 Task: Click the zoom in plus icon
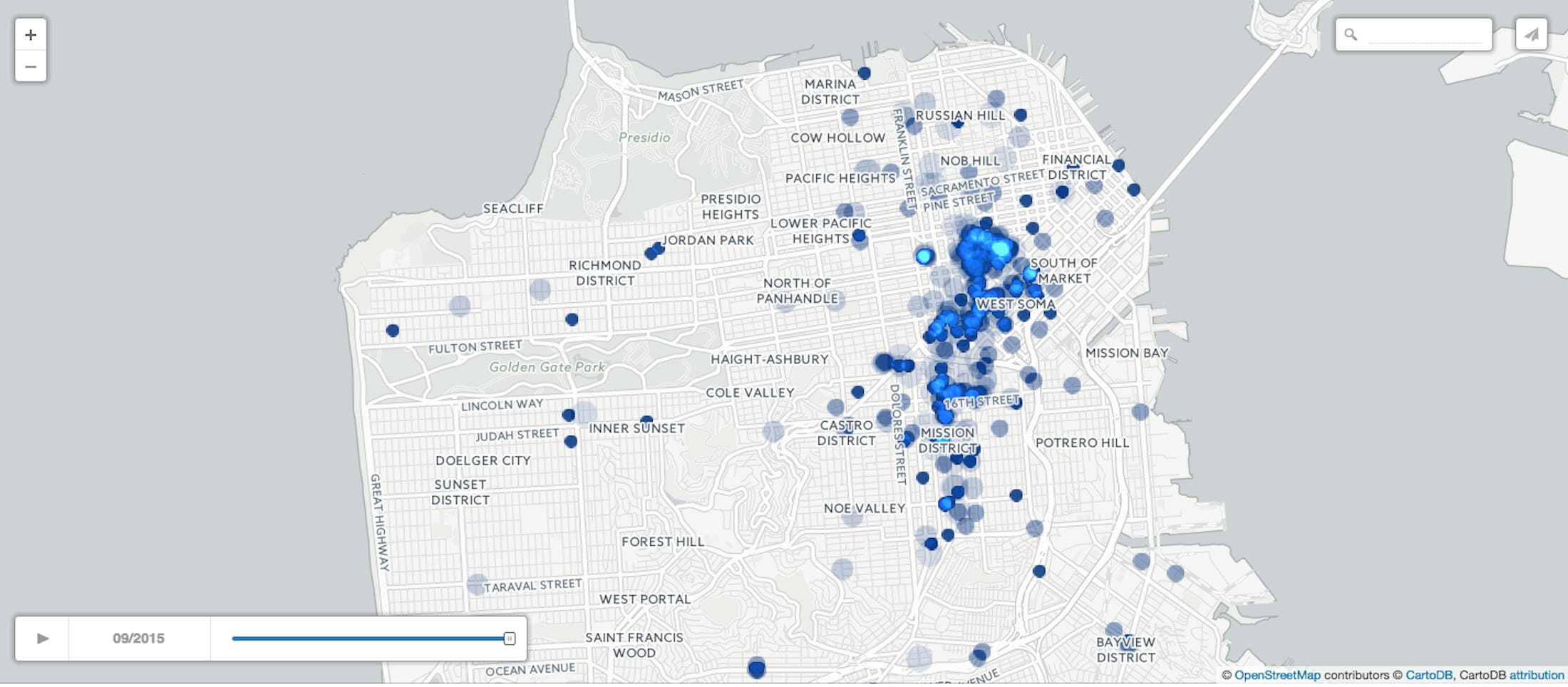click(x=30, y=34)
